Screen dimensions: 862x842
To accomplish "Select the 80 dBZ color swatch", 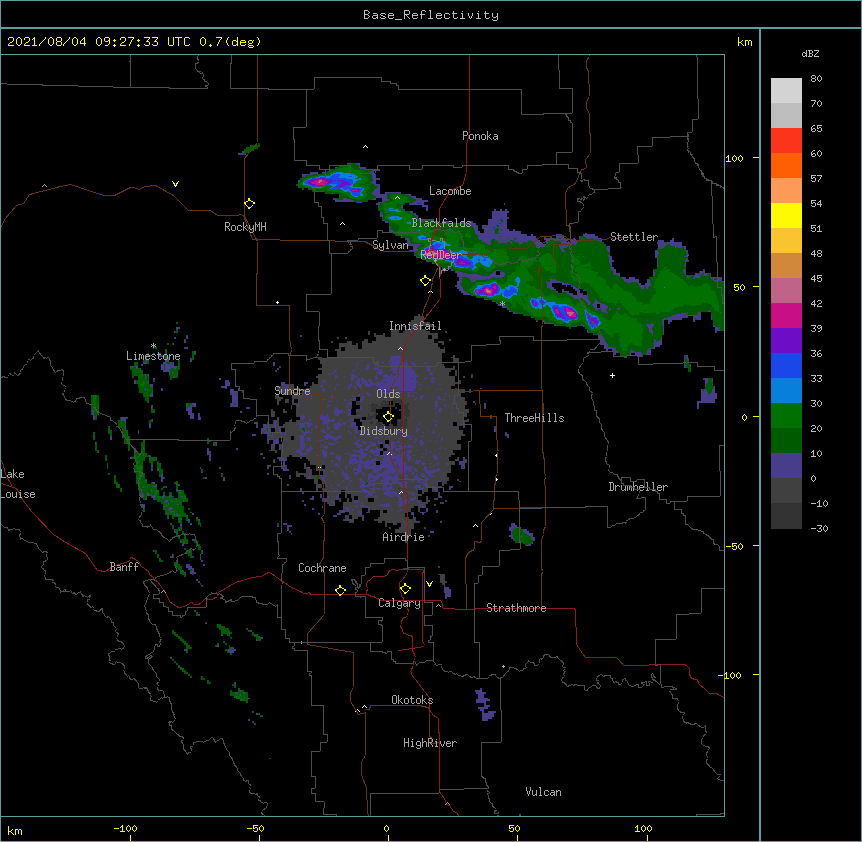I will click(x=786, y=91).
